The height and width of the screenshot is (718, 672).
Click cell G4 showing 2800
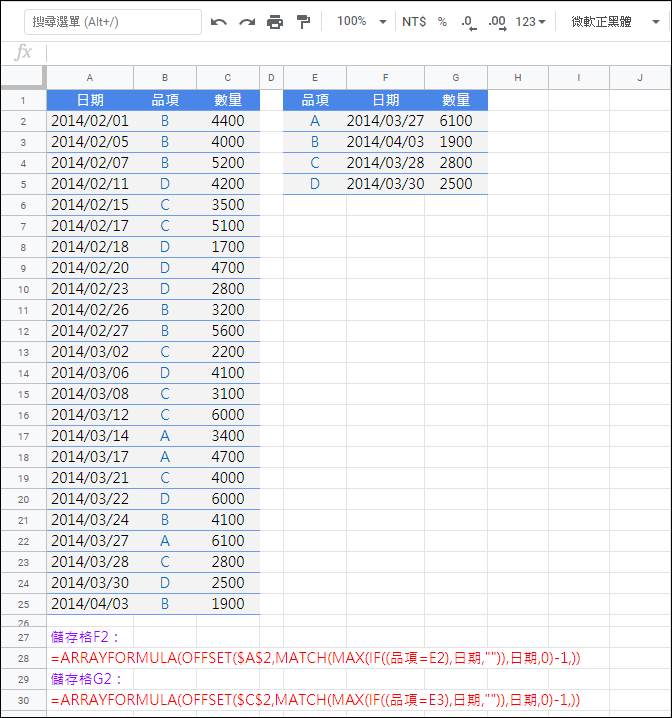coord(456,163)
